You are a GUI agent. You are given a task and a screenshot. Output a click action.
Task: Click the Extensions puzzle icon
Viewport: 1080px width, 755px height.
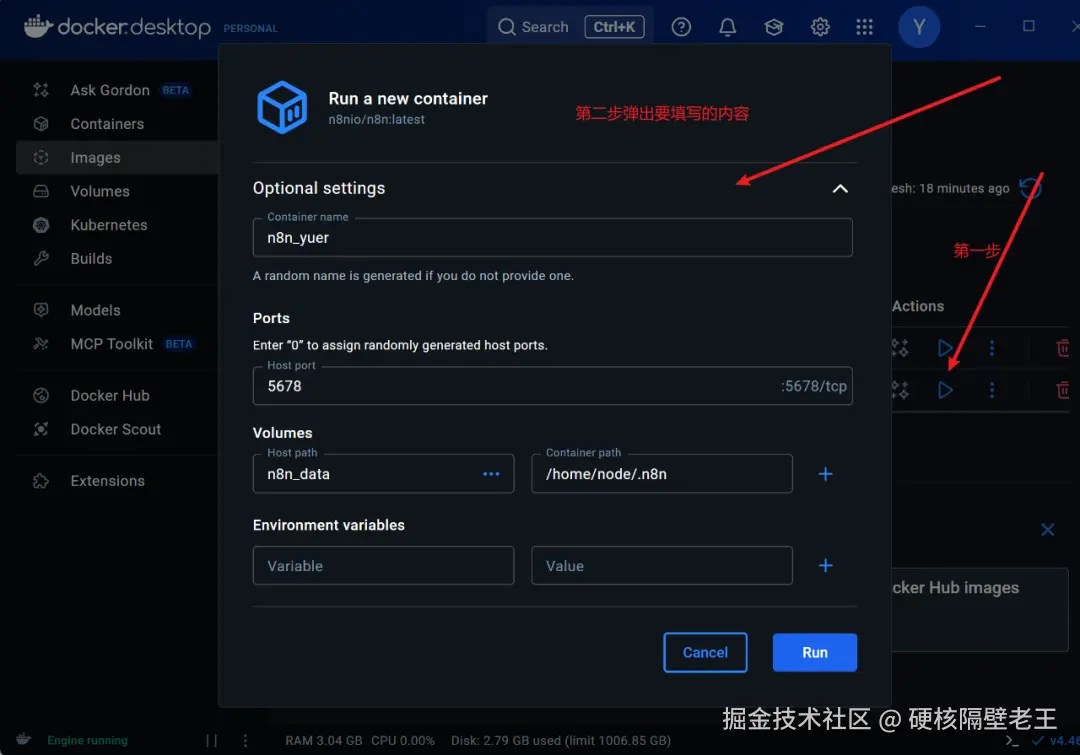41,481
